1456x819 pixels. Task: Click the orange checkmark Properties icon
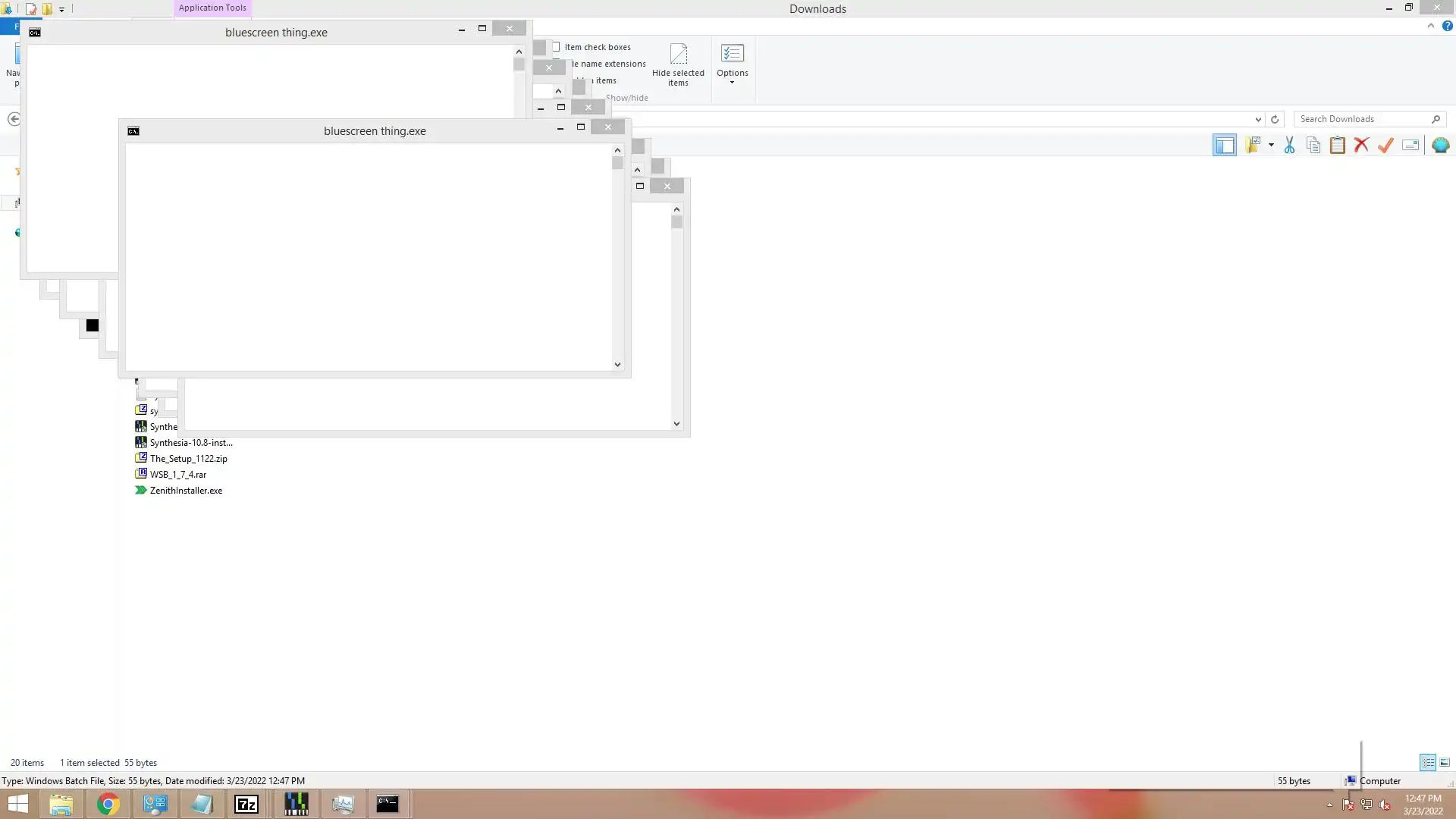pyautogui.click(x=1386, y=145)
